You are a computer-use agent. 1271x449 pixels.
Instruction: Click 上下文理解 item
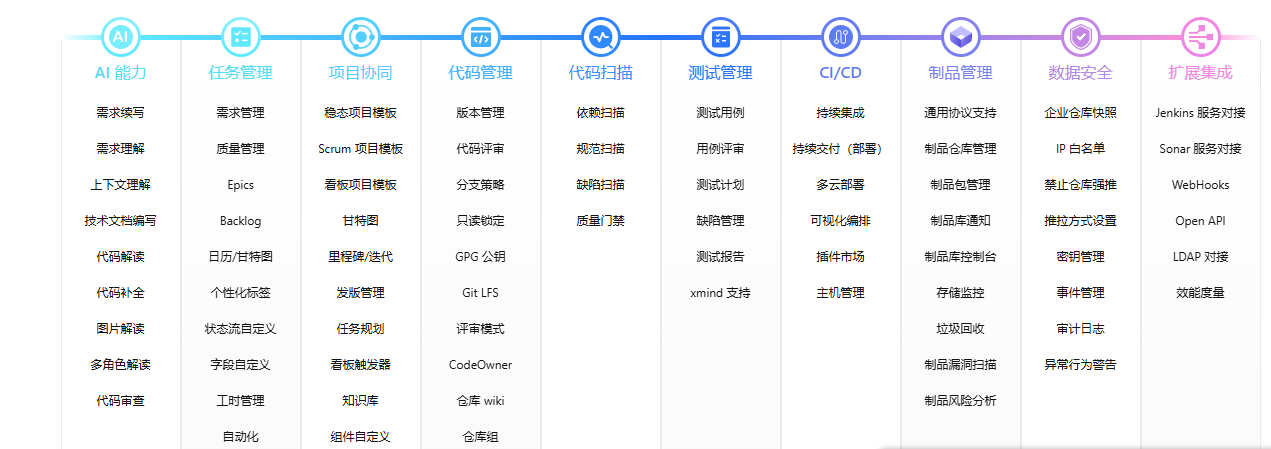click(120, 185)
